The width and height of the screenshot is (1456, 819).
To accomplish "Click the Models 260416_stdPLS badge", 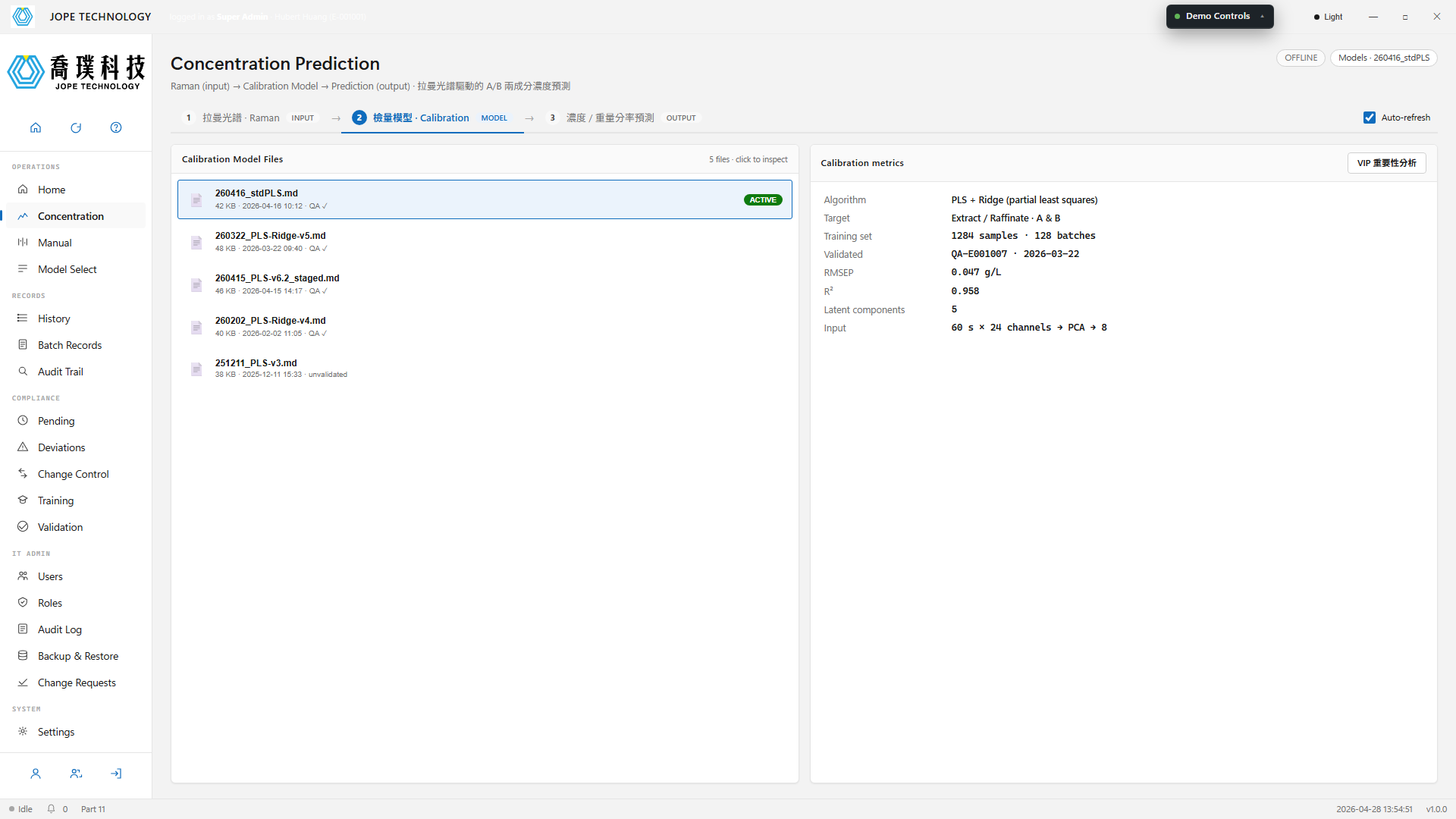I will 1383,58.
